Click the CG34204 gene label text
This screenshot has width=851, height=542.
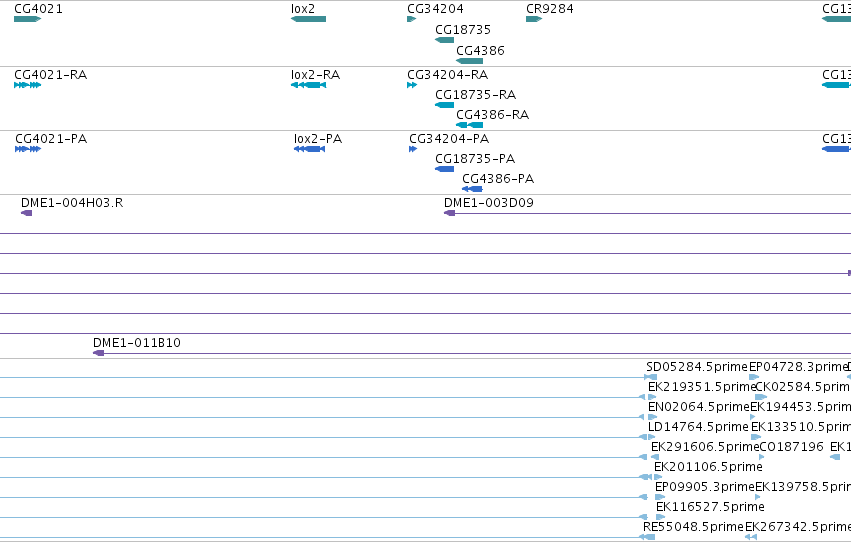[x=435, y=9]
